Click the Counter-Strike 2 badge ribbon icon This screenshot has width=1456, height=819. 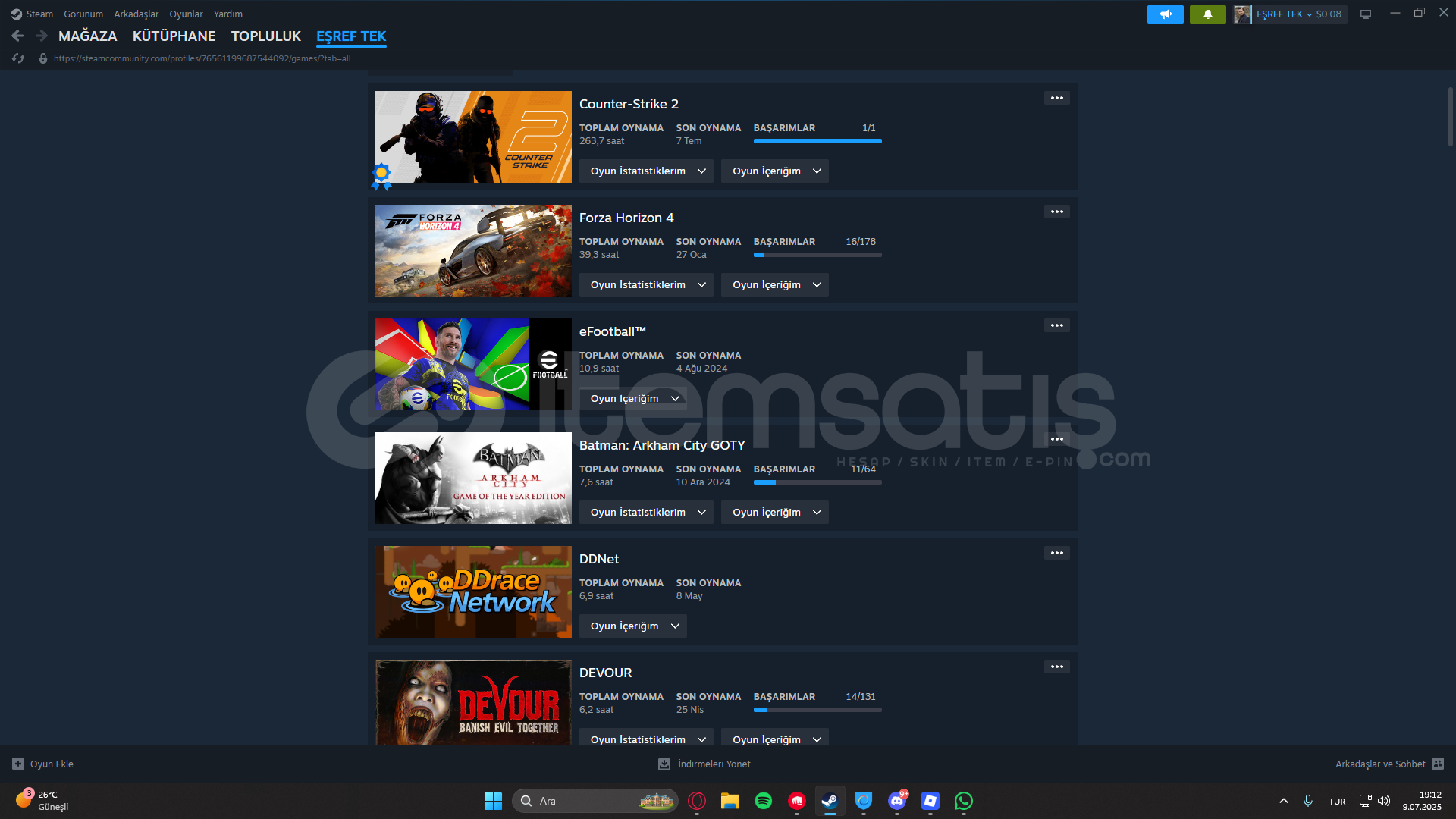tap(381, 176)
